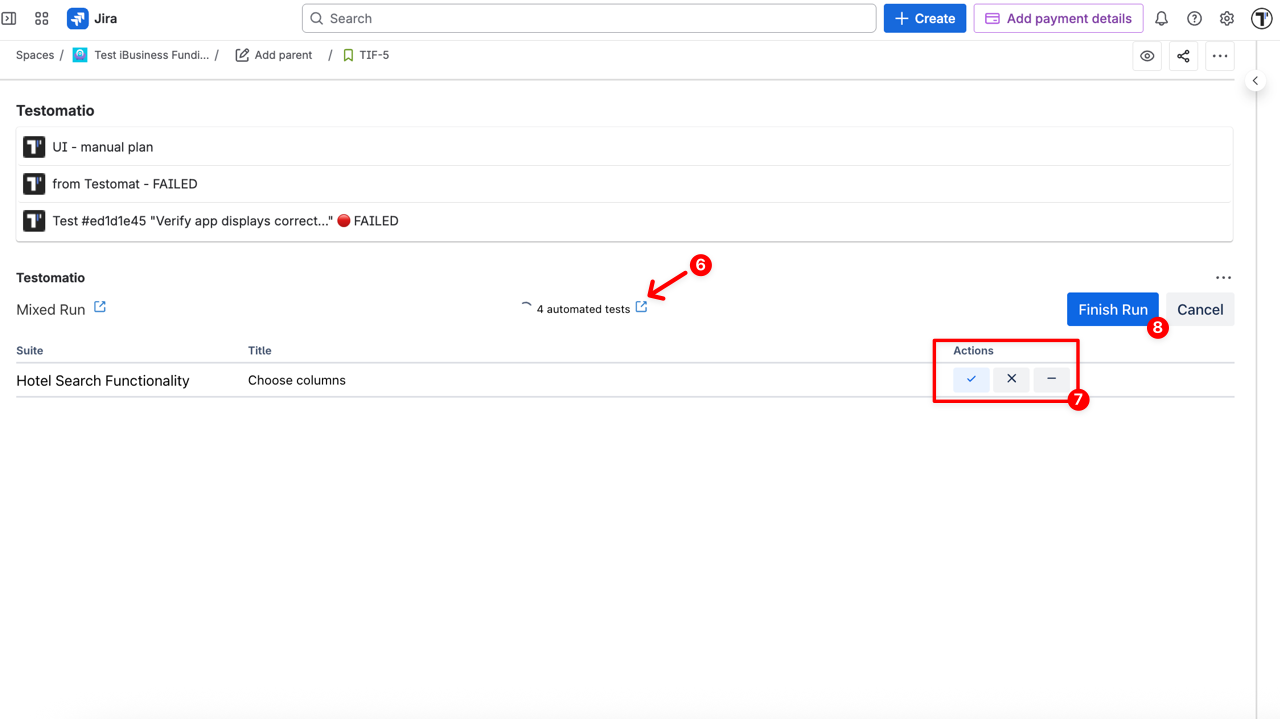The height and width of the screenshot is (719, 1280).
Task: Open the Testomatio panel more options menu
Action: click(x=1223, y=278)
